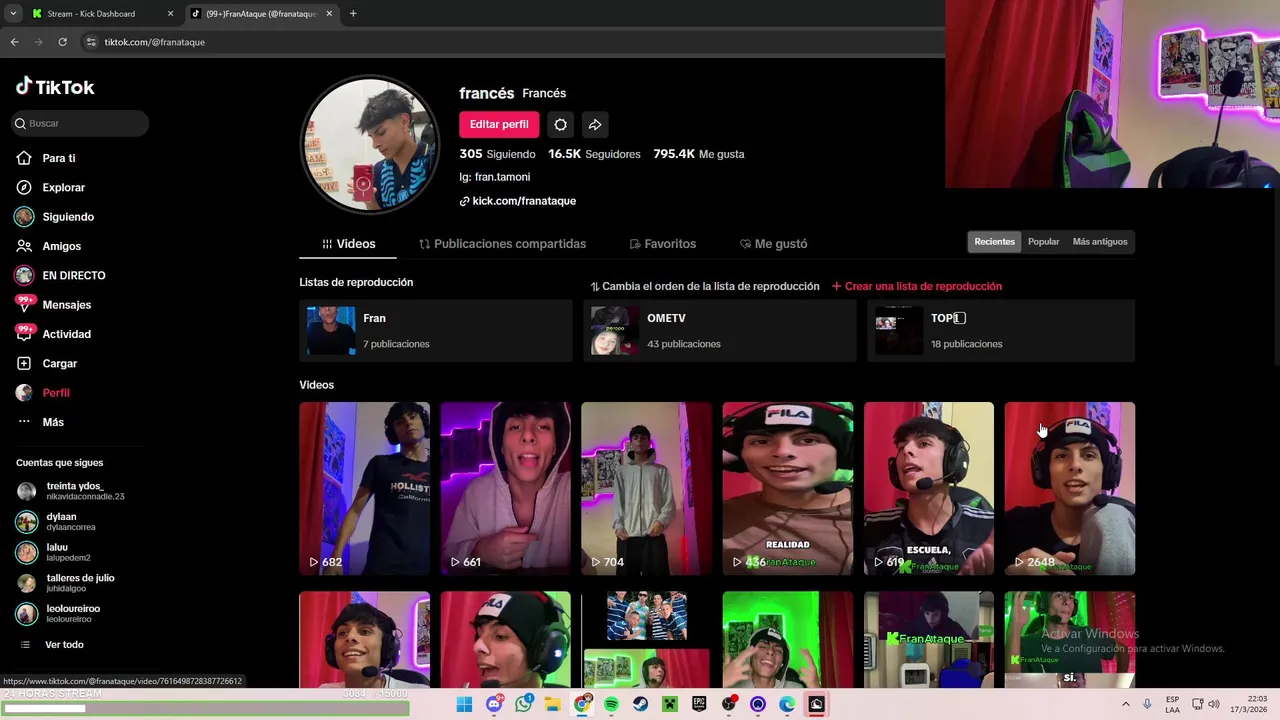
Task: Click the Editar perfil button
Action: (x=499, y=124)
